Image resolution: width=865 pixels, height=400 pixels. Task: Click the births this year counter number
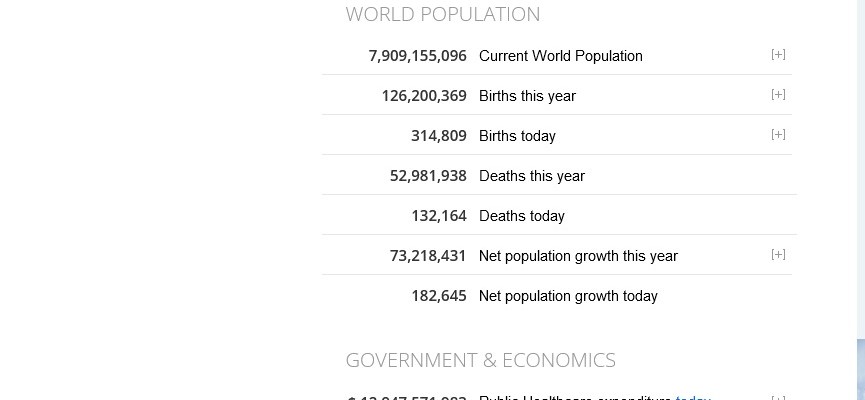tap(424, 96)
